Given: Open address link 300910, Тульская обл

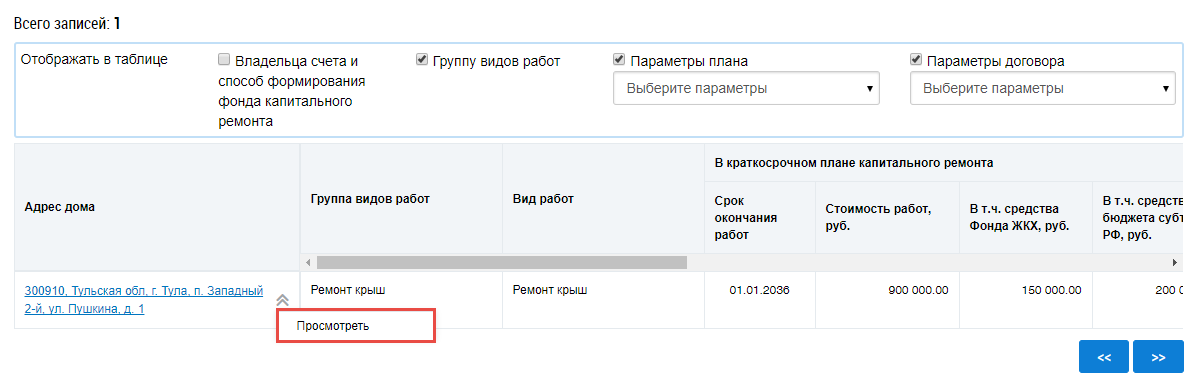Looking at the screenshot, I should tap(144, 300).
